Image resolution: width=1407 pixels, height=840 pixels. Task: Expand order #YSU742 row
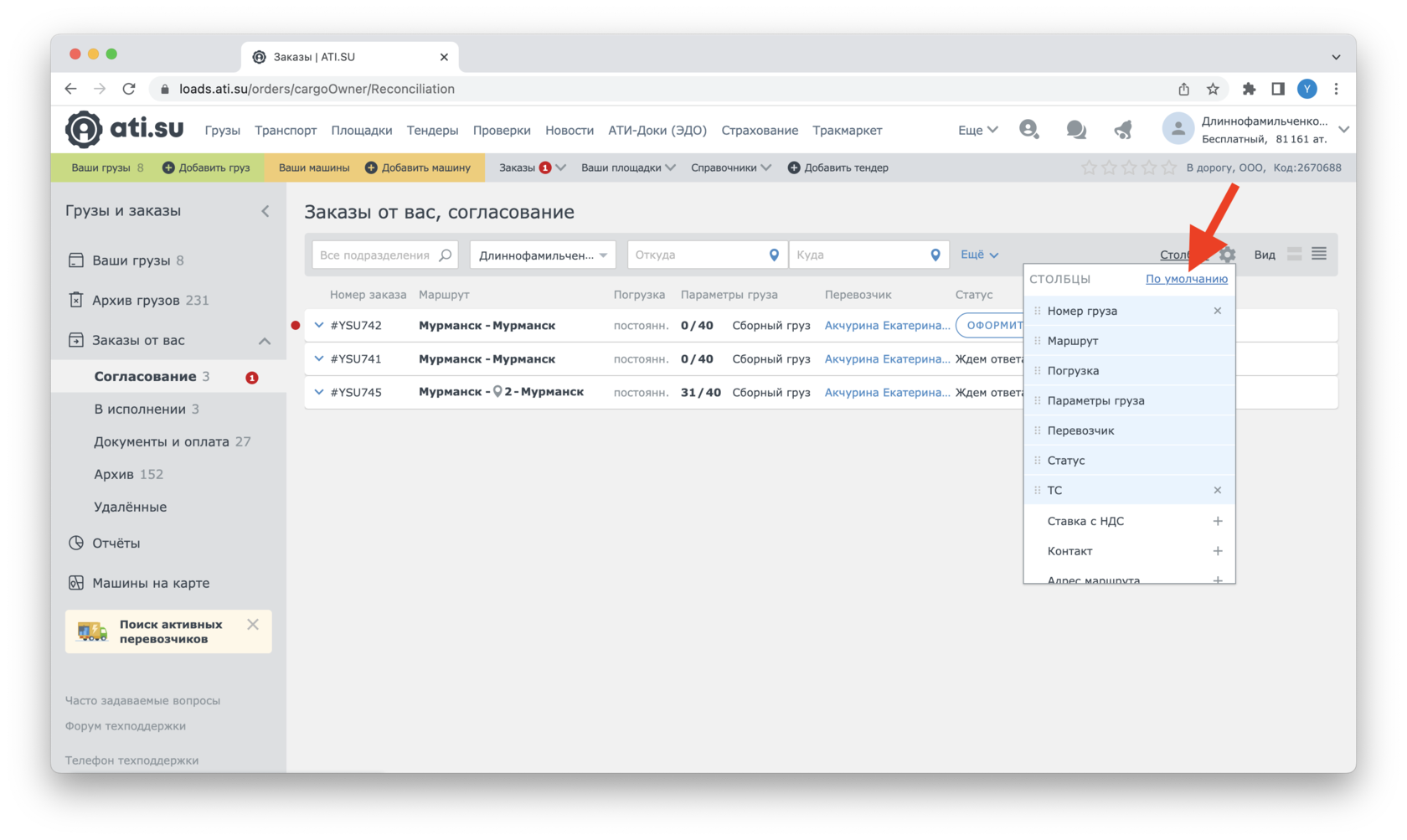pyautogui.click(x=319, y=325)
